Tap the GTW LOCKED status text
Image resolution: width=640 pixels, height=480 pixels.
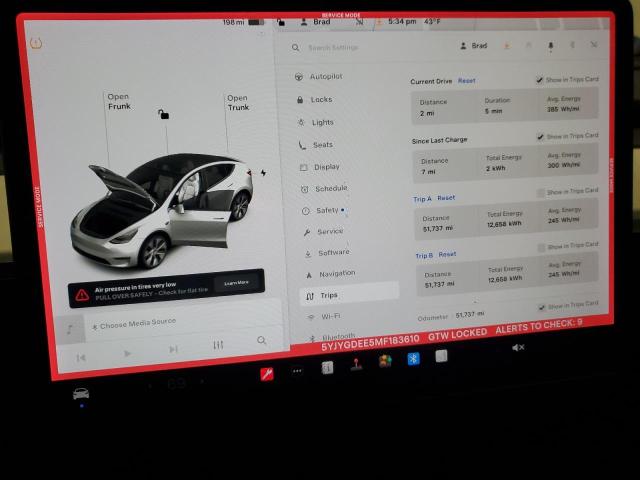pos(458,335)
